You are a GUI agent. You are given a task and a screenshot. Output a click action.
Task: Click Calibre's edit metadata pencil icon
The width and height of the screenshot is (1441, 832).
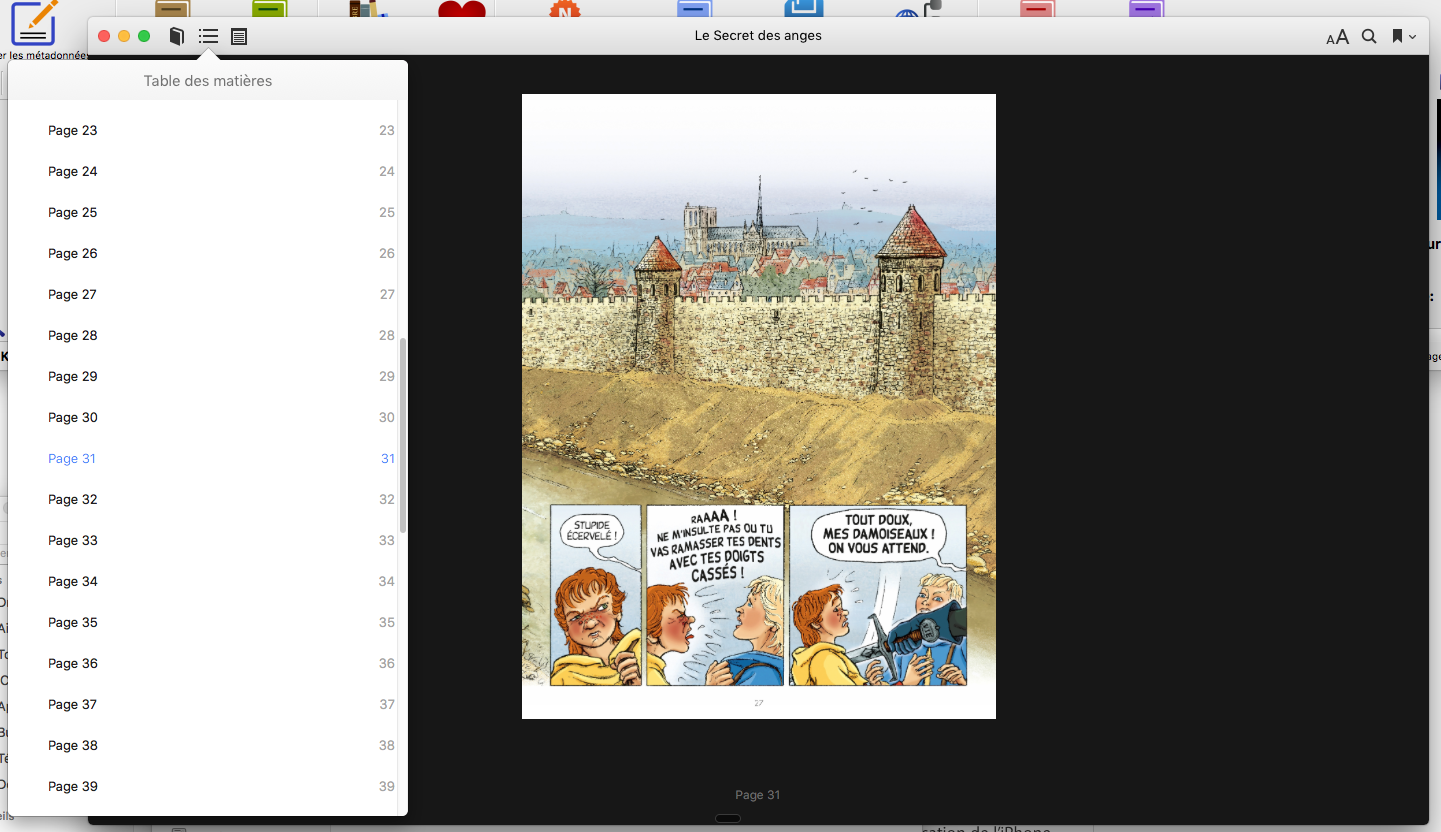tap(33, 22)
